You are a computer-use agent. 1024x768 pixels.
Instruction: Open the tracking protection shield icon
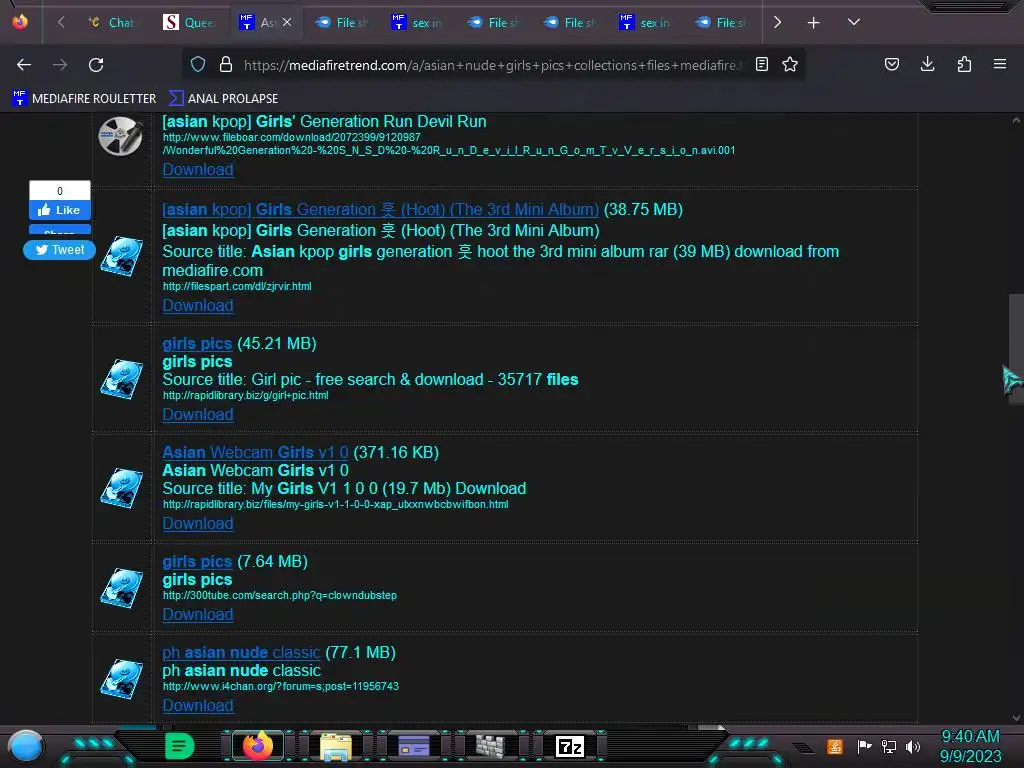click(198, 65)
